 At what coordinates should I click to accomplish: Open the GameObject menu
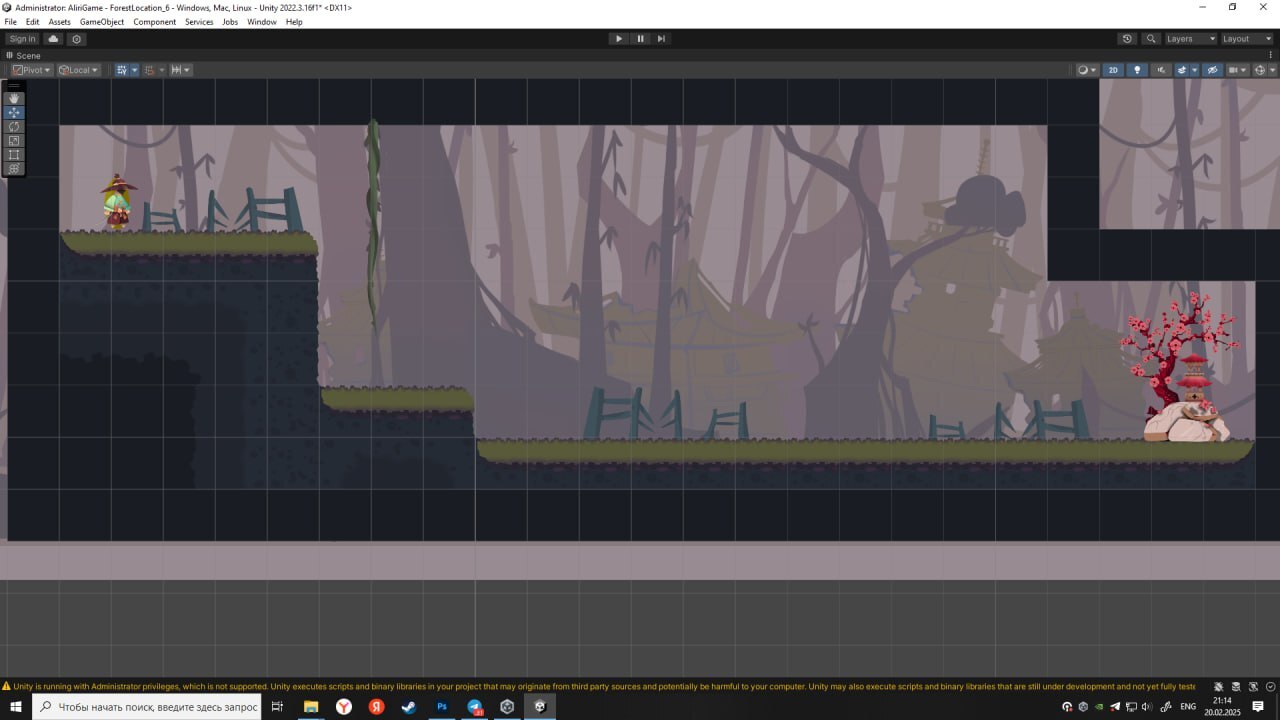point(102,22)
